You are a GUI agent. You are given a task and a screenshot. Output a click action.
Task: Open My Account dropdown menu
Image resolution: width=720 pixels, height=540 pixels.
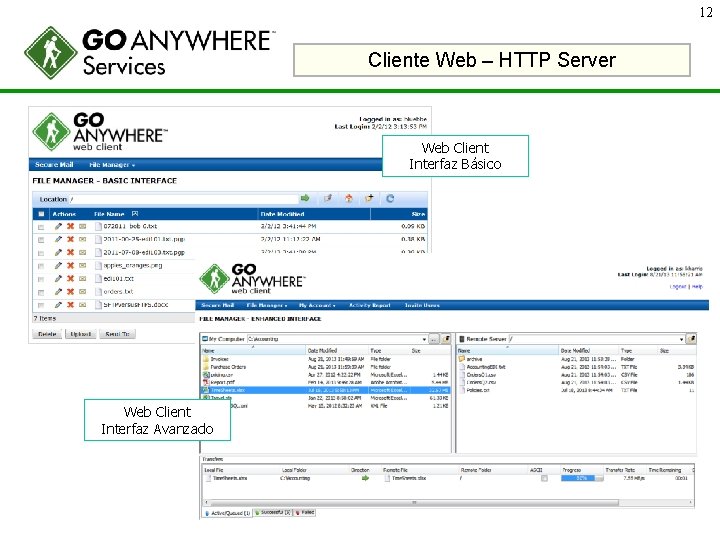click(x=317, y=305)
